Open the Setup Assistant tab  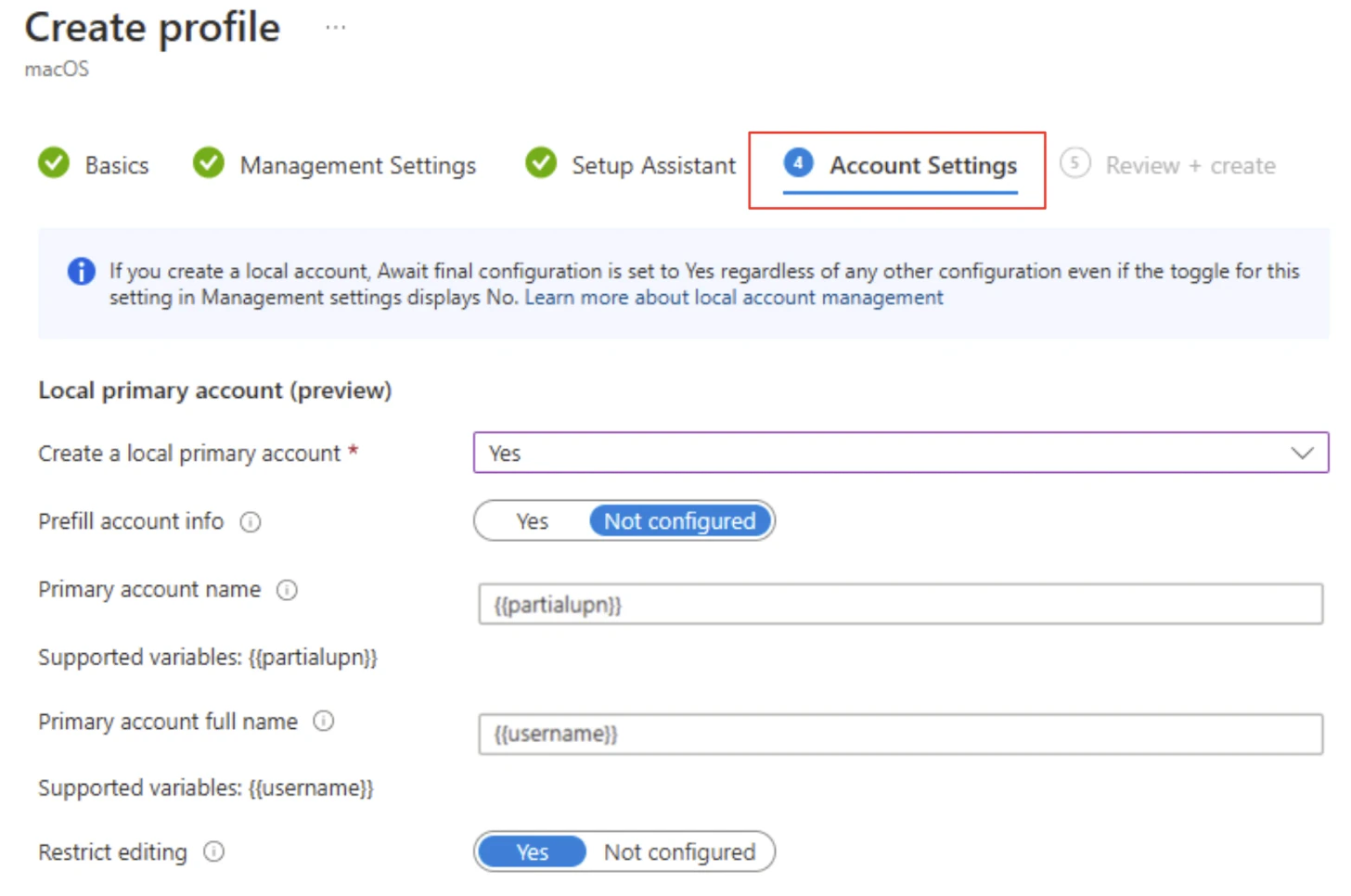pos(653,166)
